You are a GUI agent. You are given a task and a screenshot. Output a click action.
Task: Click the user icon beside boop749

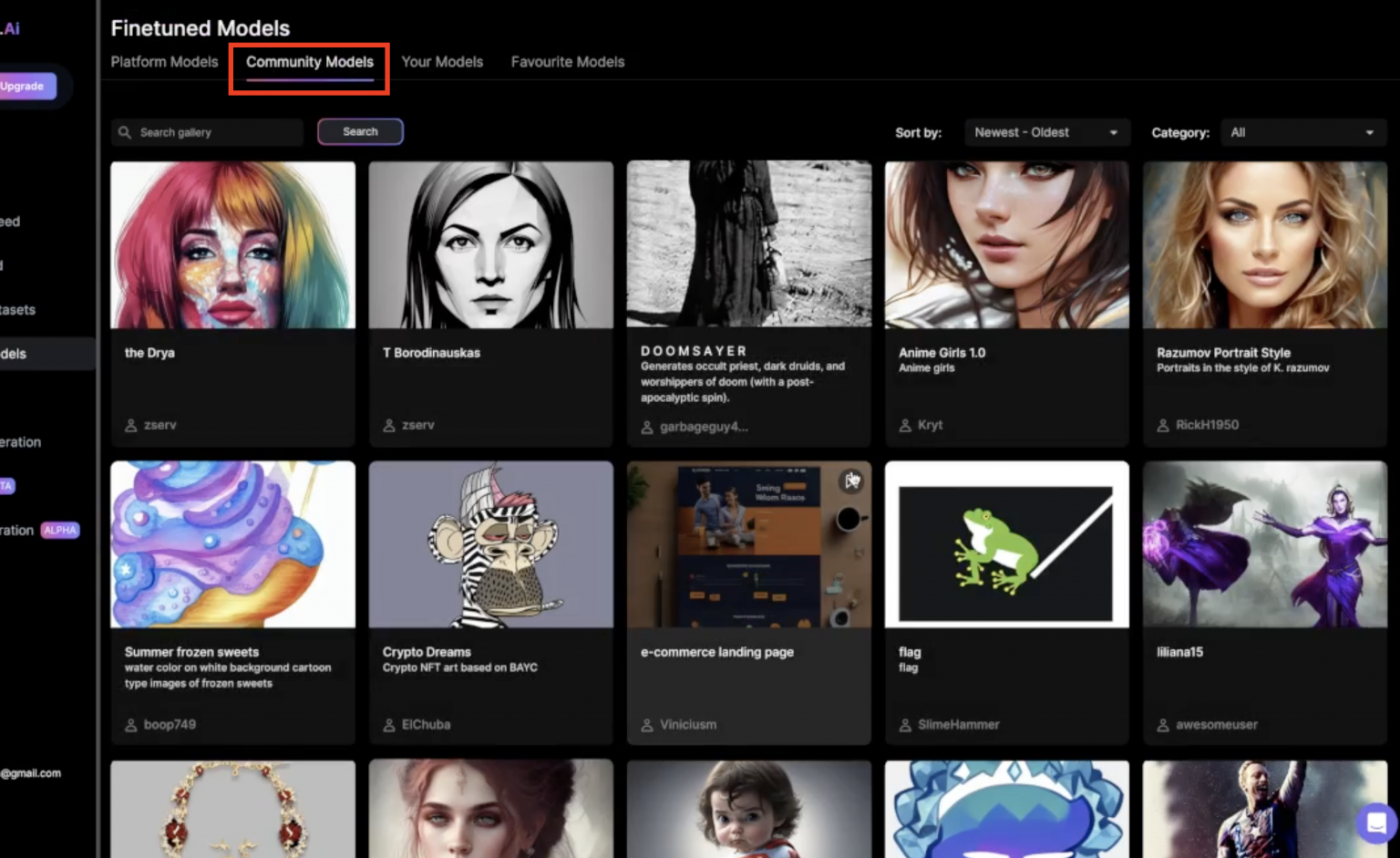pyautogui.click(x=131, y=725)
